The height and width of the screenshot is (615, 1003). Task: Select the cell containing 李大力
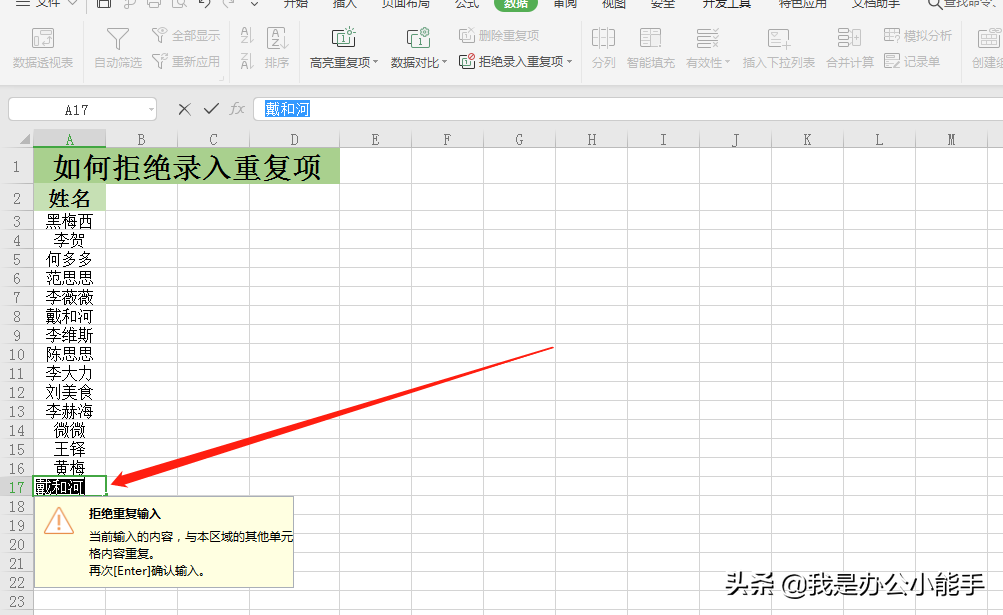pos(70,374)
